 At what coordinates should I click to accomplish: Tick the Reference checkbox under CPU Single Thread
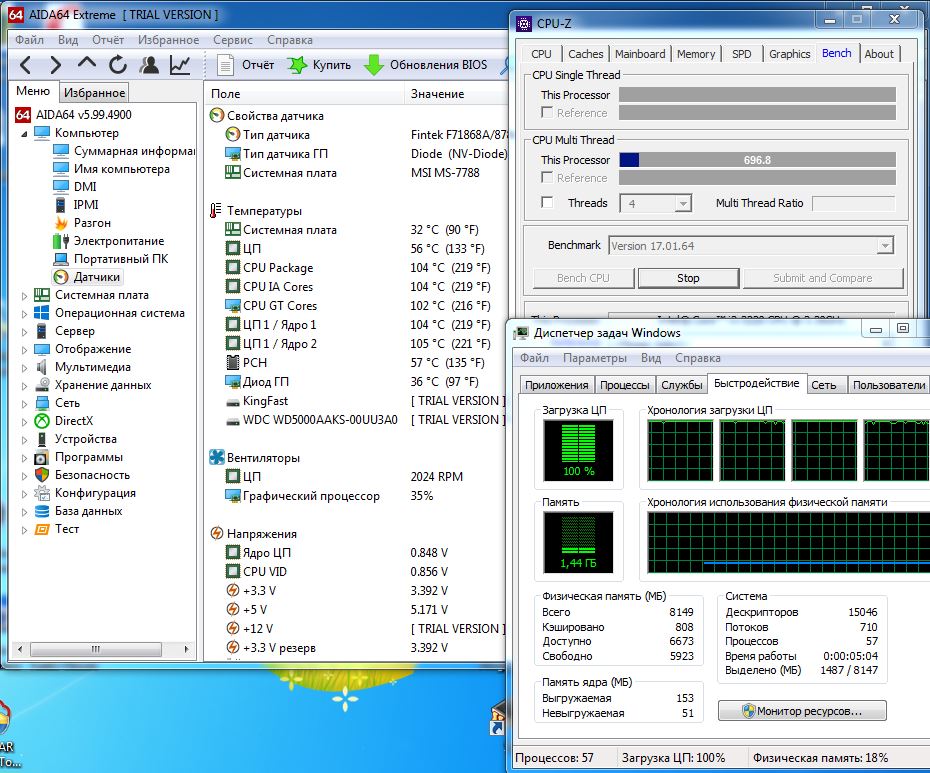click(x=547, y=113)
